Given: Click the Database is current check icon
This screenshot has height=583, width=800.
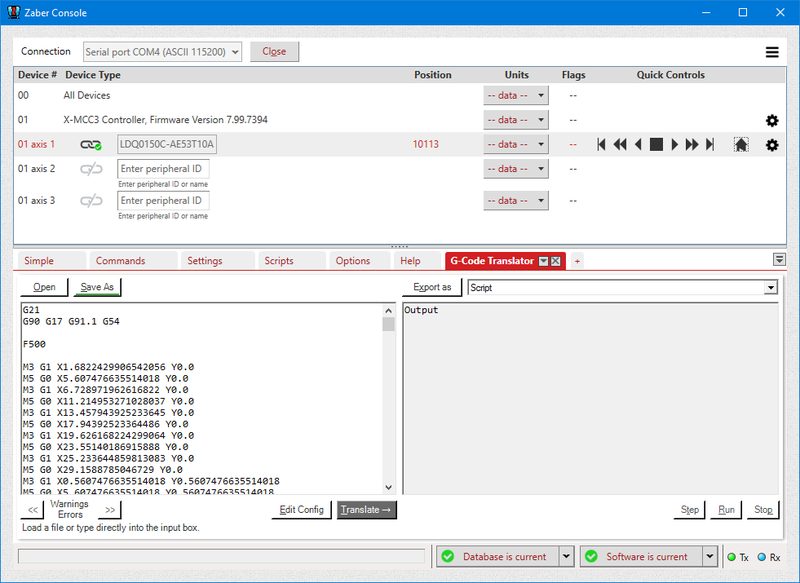Looking at the screenshot, I should pyautogui.click(x=448, y=556).
